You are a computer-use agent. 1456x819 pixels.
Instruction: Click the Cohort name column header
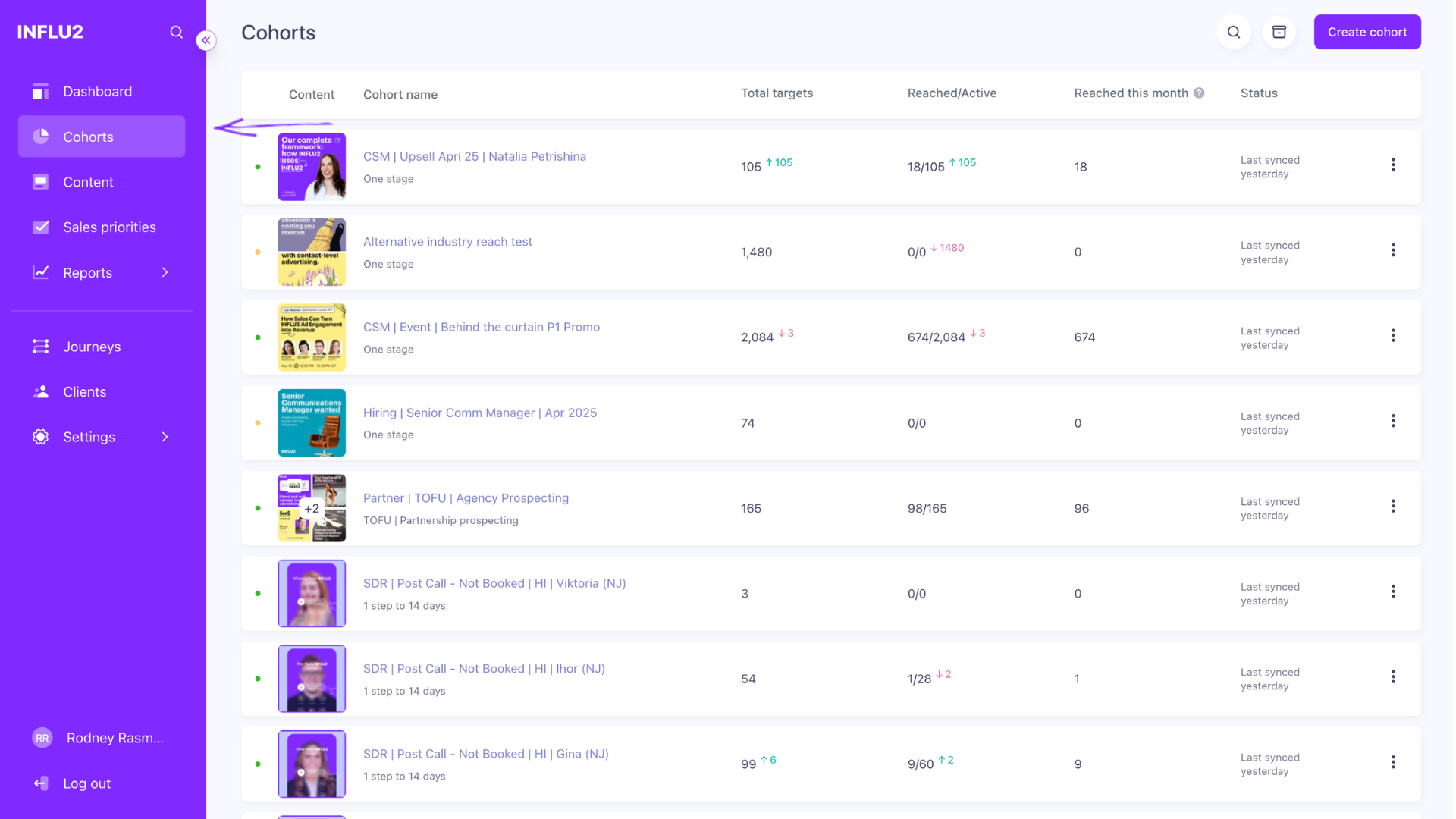pyautogui.click(x=400, y=95)
